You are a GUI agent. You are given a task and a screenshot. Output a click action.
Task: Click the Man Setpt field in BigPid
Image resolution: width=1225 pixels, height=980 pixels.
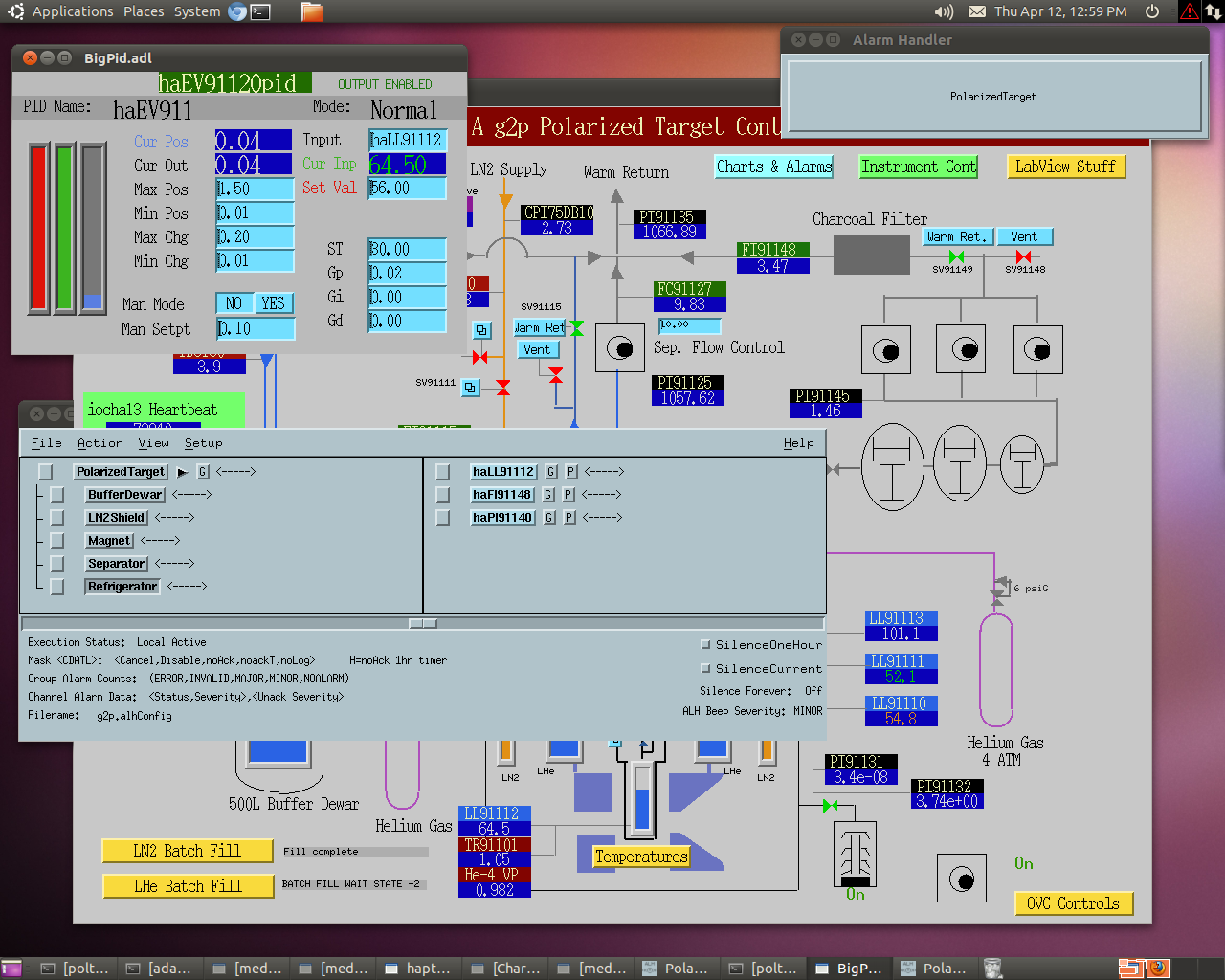tap(255, 329)
